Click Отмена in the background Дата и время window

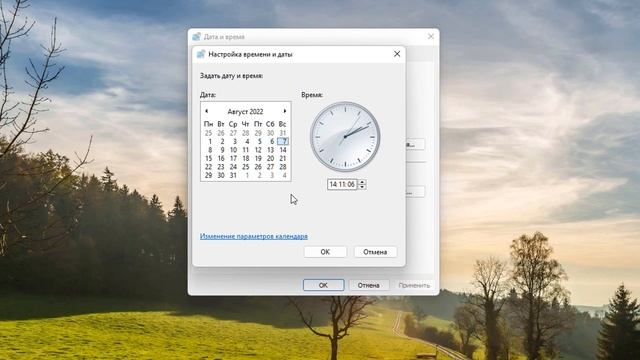coord(369,285)
